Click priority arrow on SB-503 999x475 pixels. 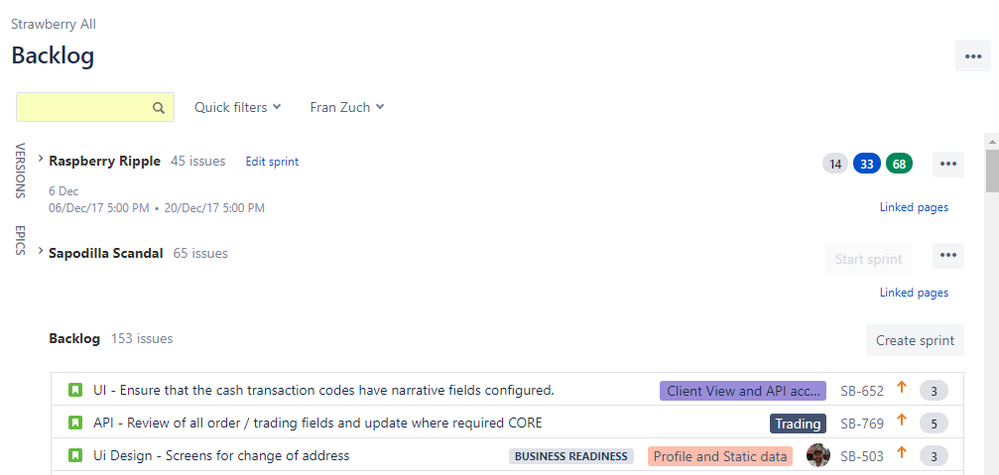point(902,453)
